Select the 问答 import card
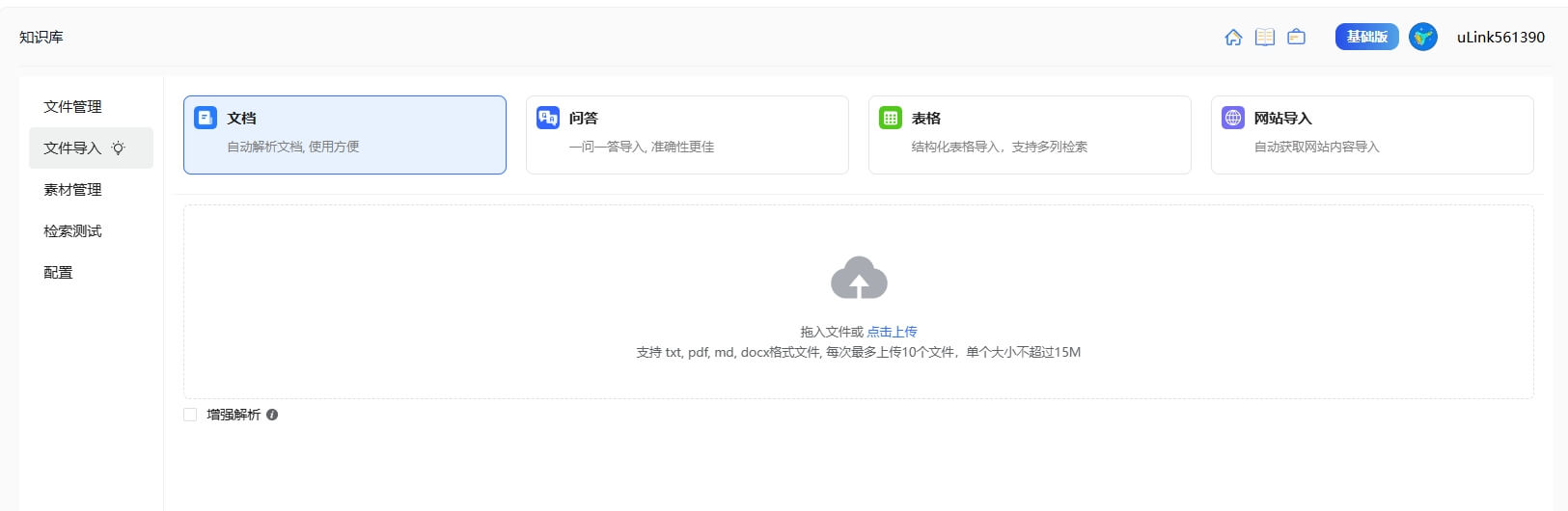1568x511 pixels. (687, 135)
